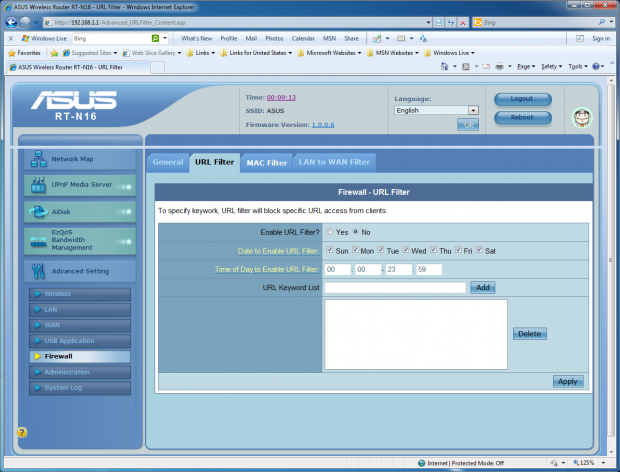620x472 pixels.
Task: Click the browser Back arrow button
Action: coord(11,23)
